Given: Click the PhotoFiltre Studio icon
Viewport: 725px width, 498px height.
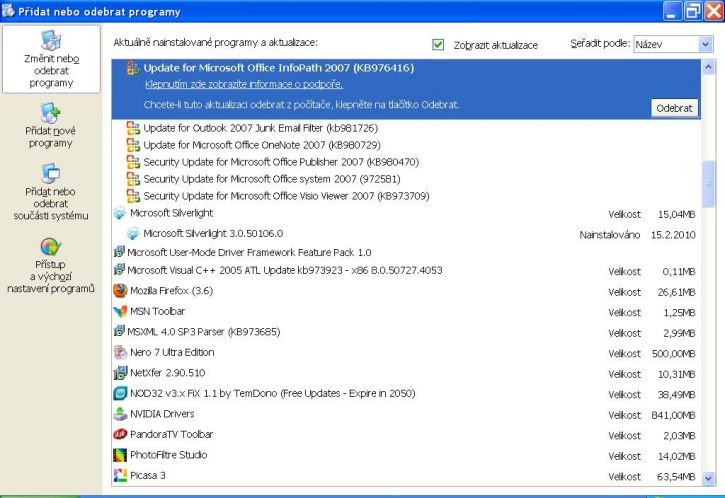Looking at the screenshot, I should (x=120, y=455).
